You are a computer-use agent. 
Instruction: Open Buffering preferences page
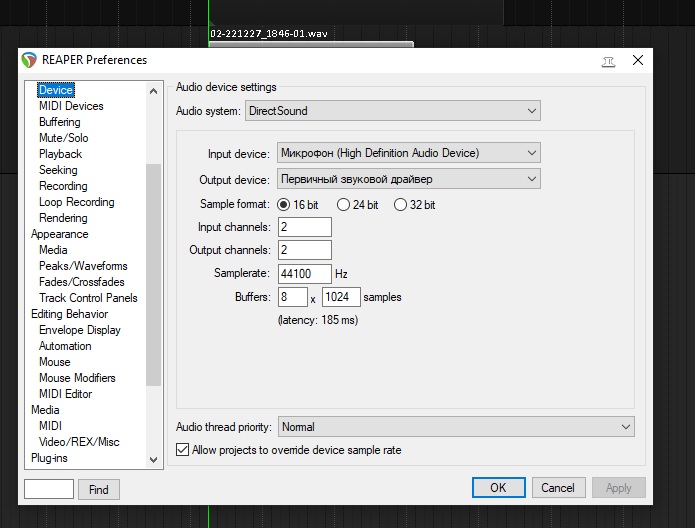60,122
